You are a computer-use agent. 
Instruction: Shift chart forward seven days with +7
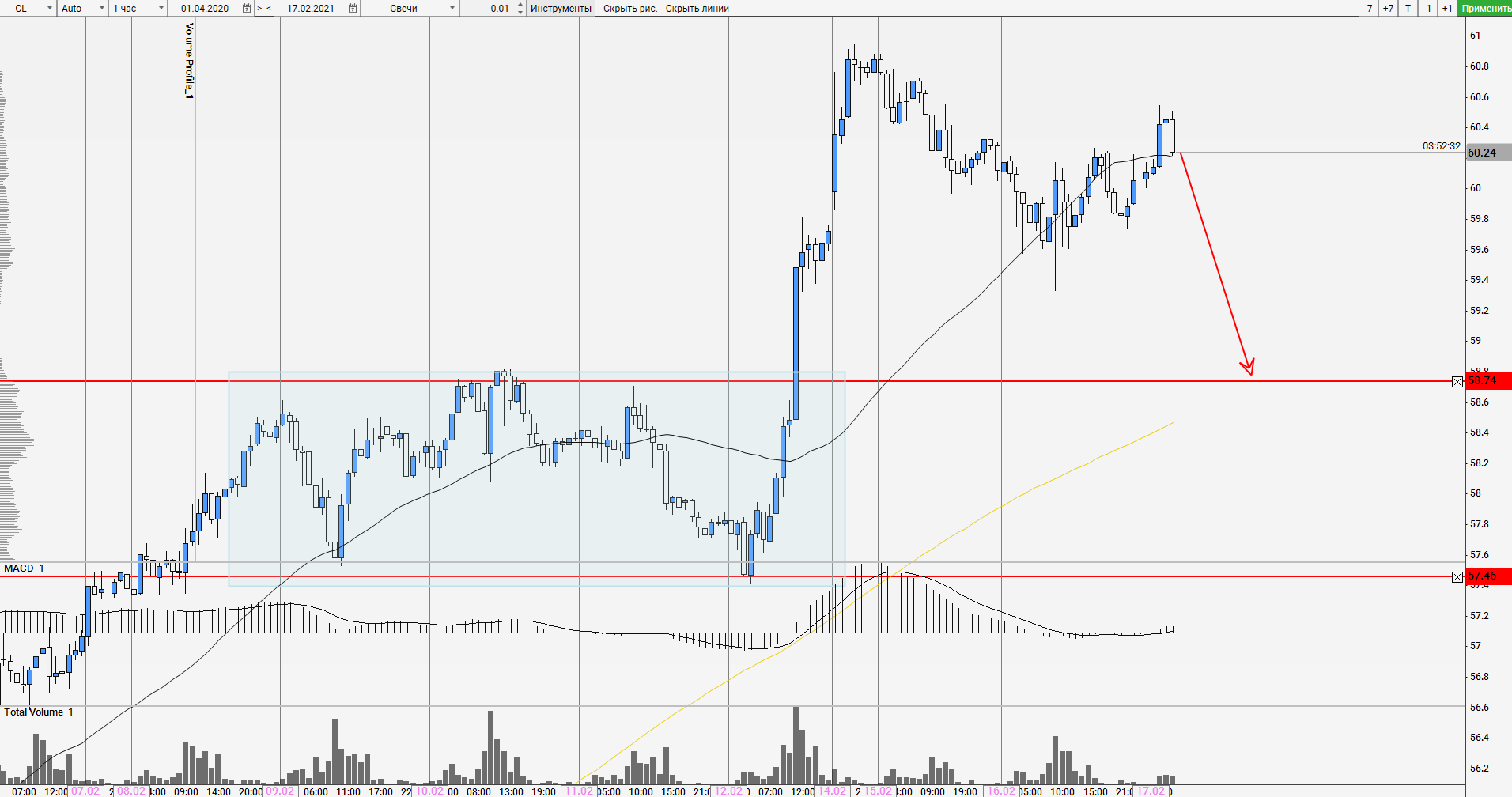(x=1388, y=8)
